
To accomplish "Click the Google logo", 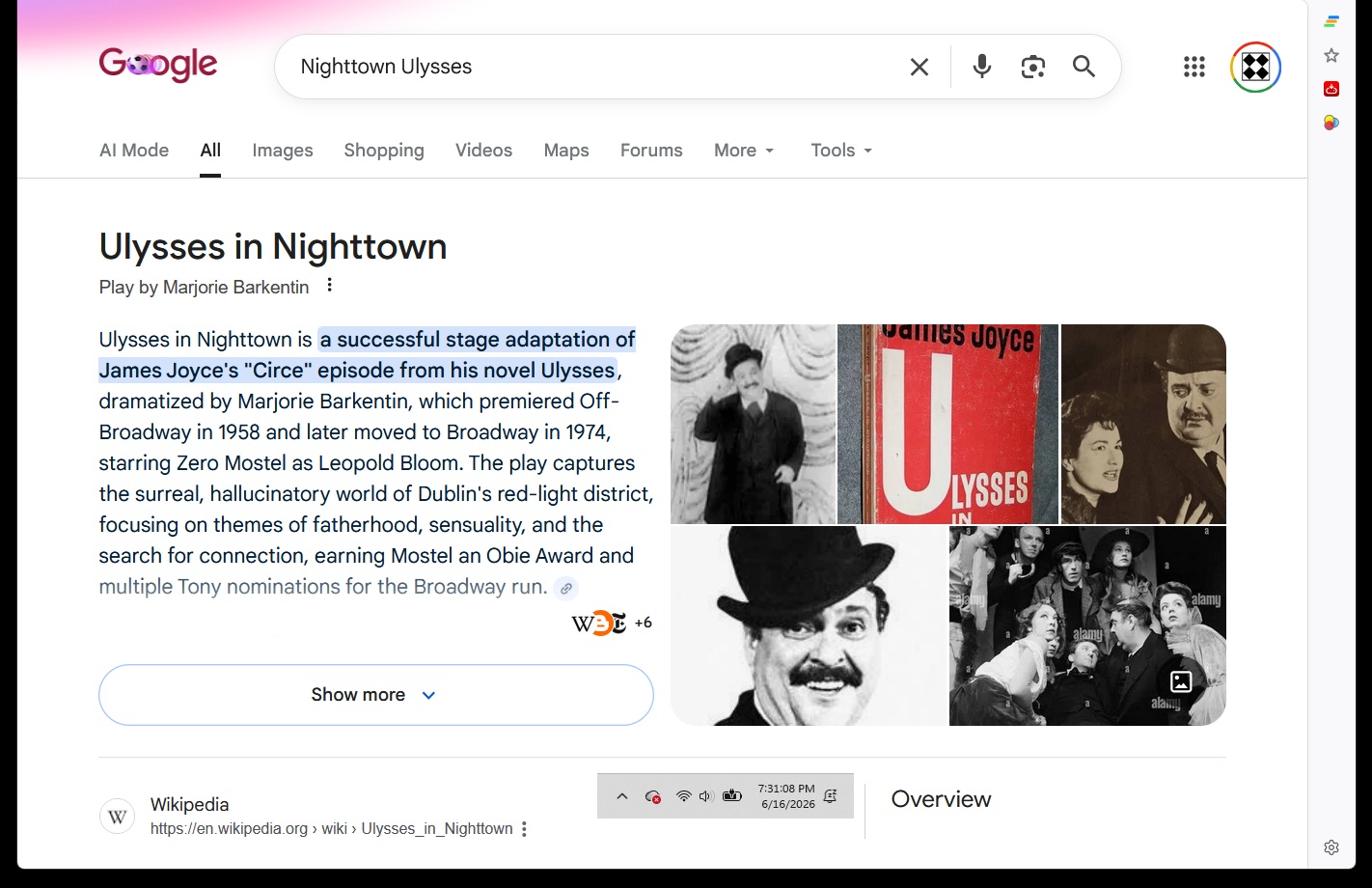I will point(158,65).
